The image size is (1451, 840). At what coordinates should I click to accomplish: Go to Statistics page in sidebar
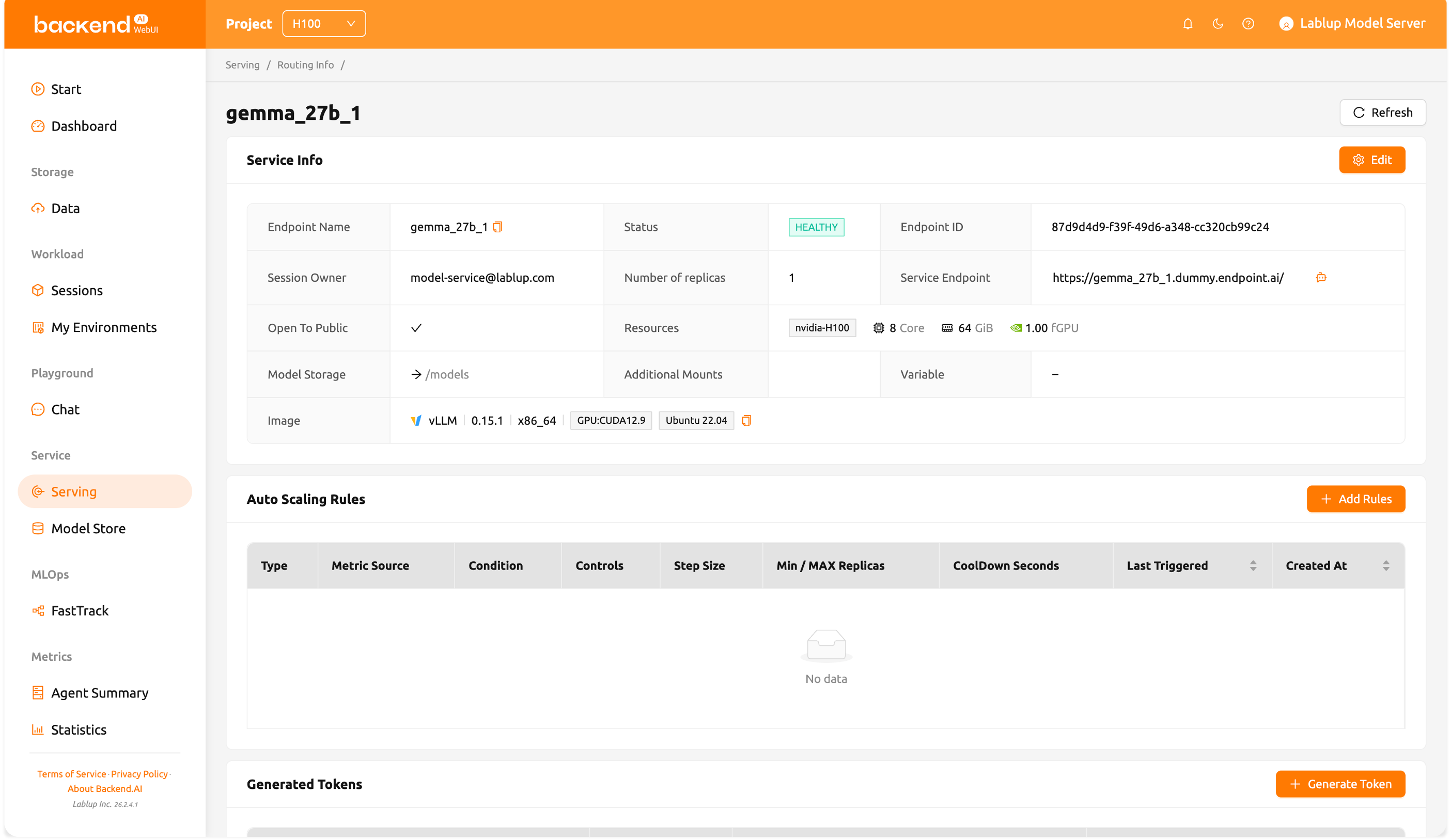[x=79, y=730]
